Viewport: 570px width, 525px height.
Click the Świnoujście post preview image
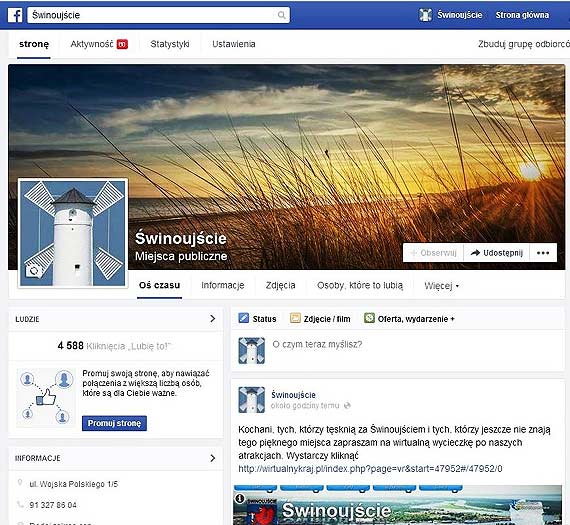tap(397, 505)
